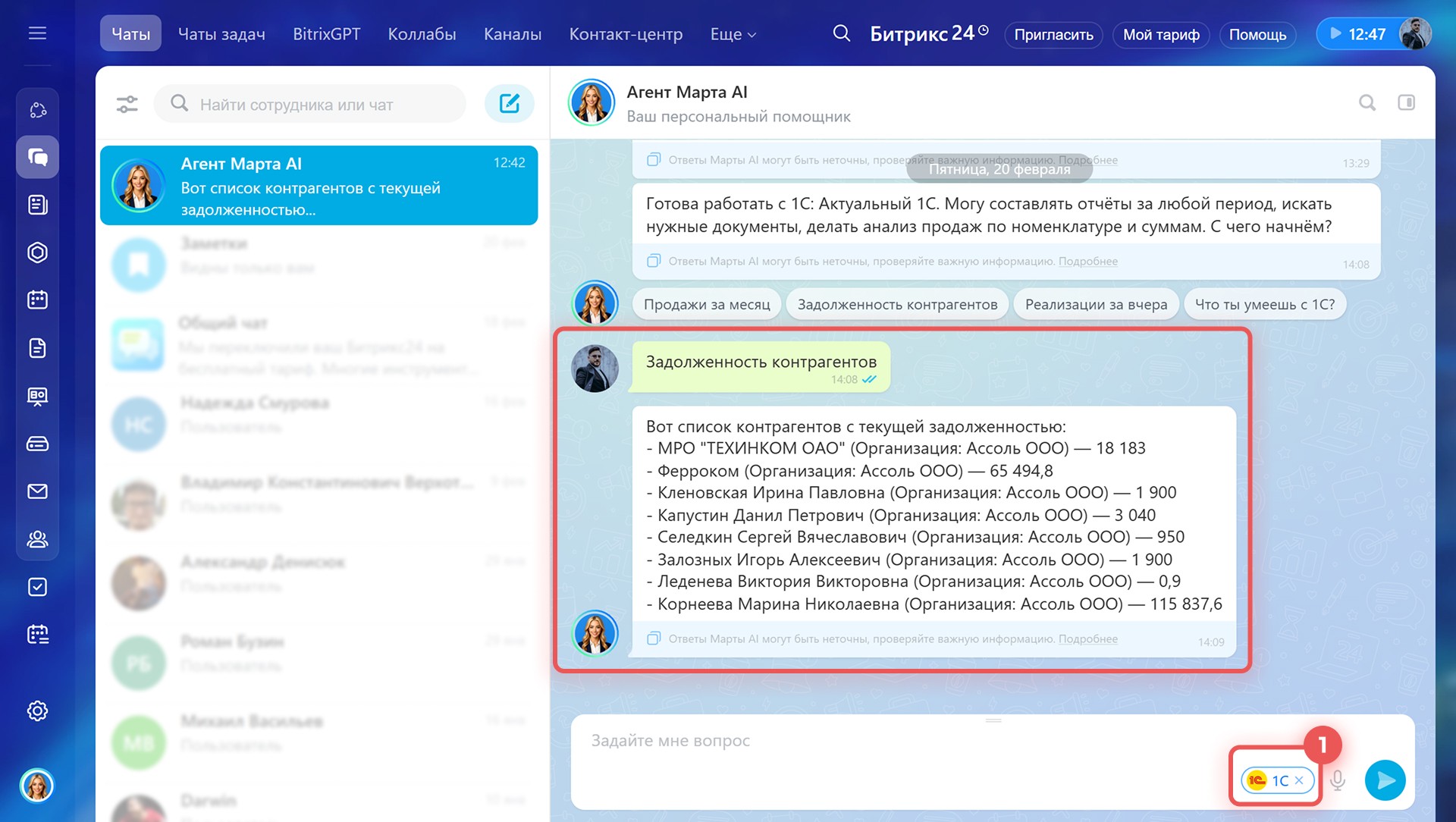Screen dimensions: 1456x822
Task: Open calendar icon in left sidebar
Action: (x=37, y=300)
